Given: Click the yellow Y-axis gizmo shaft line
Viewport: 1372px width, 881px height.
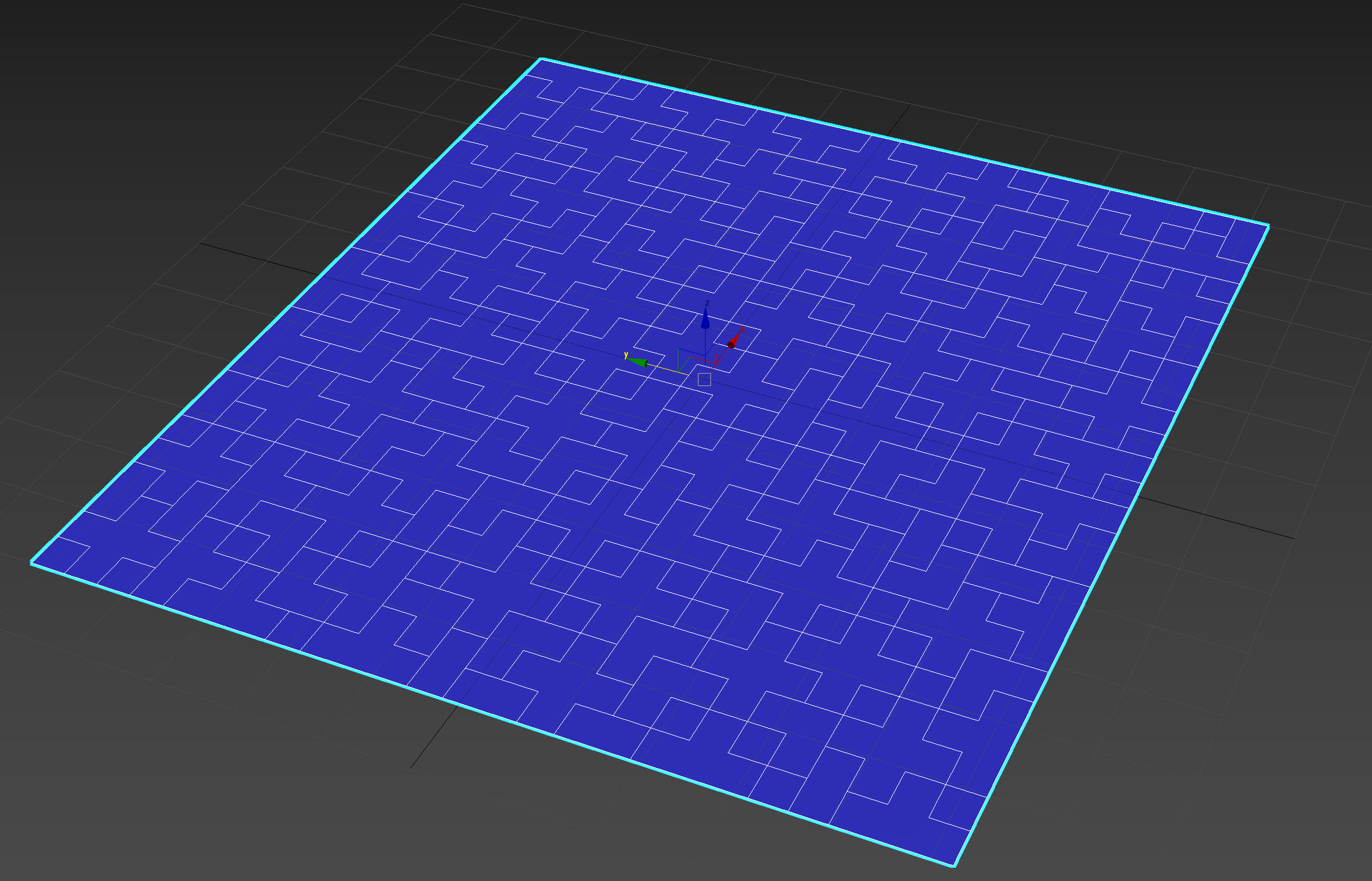Looking at the screenshot, I should coord(666,369).
